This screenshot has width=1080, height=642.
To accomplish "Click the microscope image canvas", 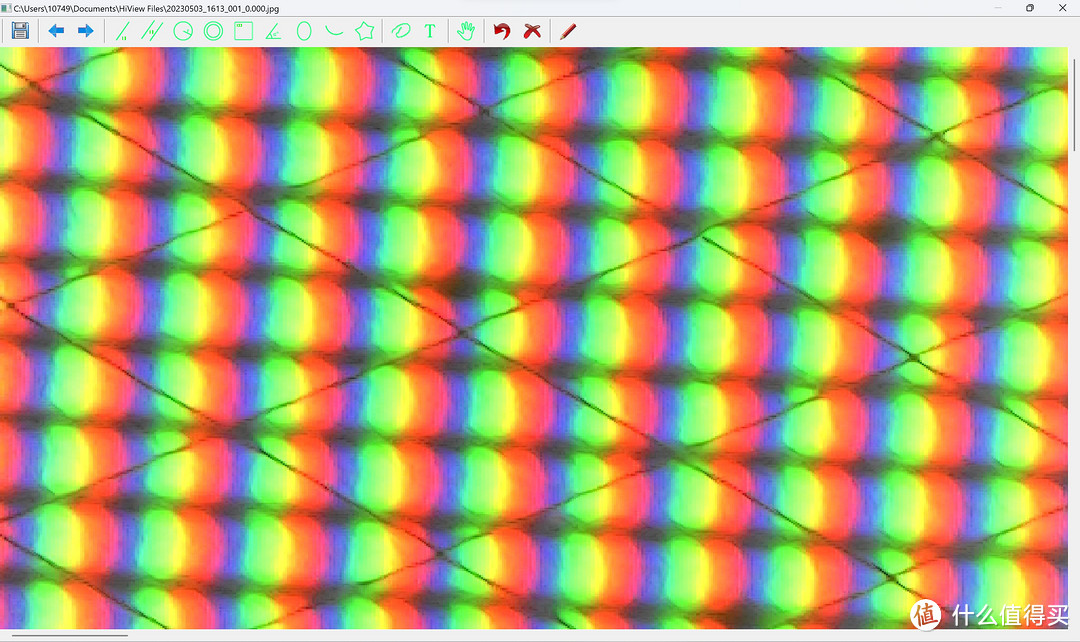I will coord(534,338).
